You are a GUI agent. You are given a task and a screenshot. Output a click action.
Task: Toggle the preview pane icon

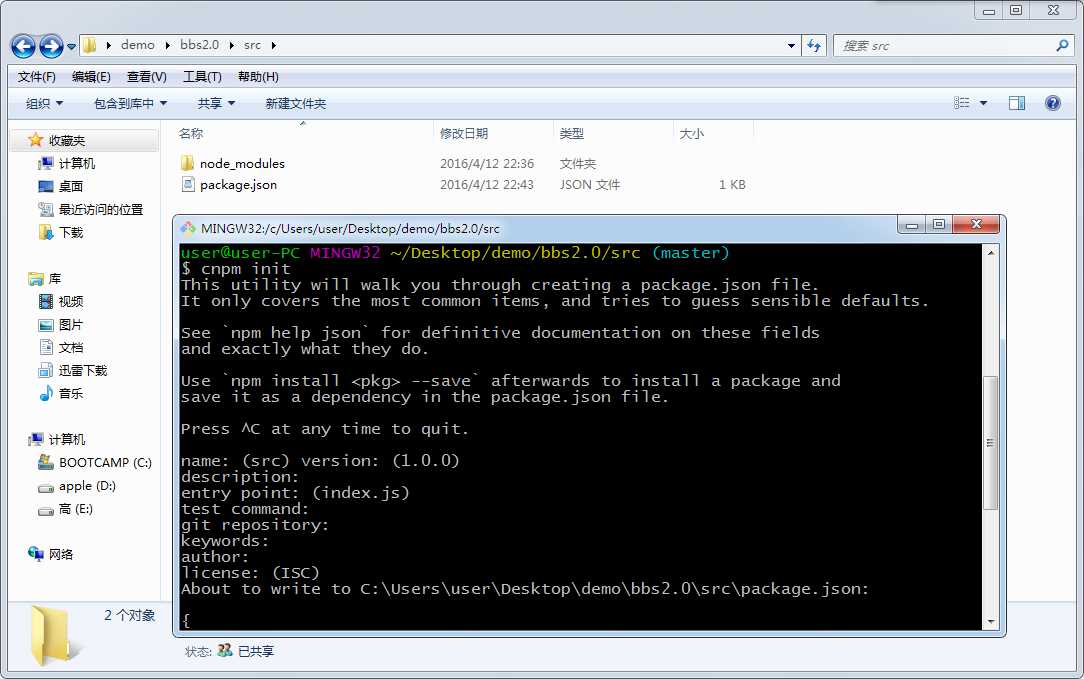click(1017, 103)
